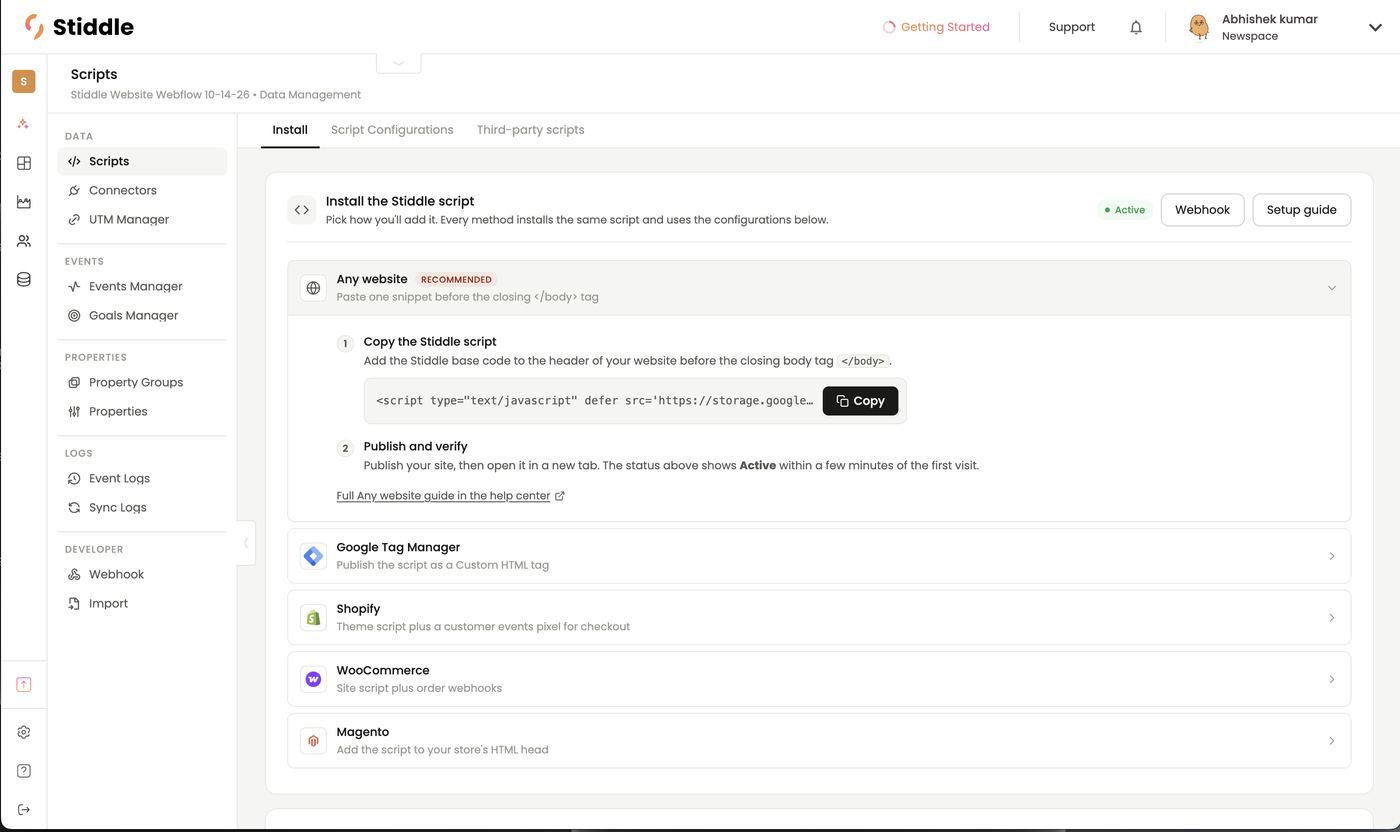Click the script snippet code field
1400x832 pixels.
[594, 401]
